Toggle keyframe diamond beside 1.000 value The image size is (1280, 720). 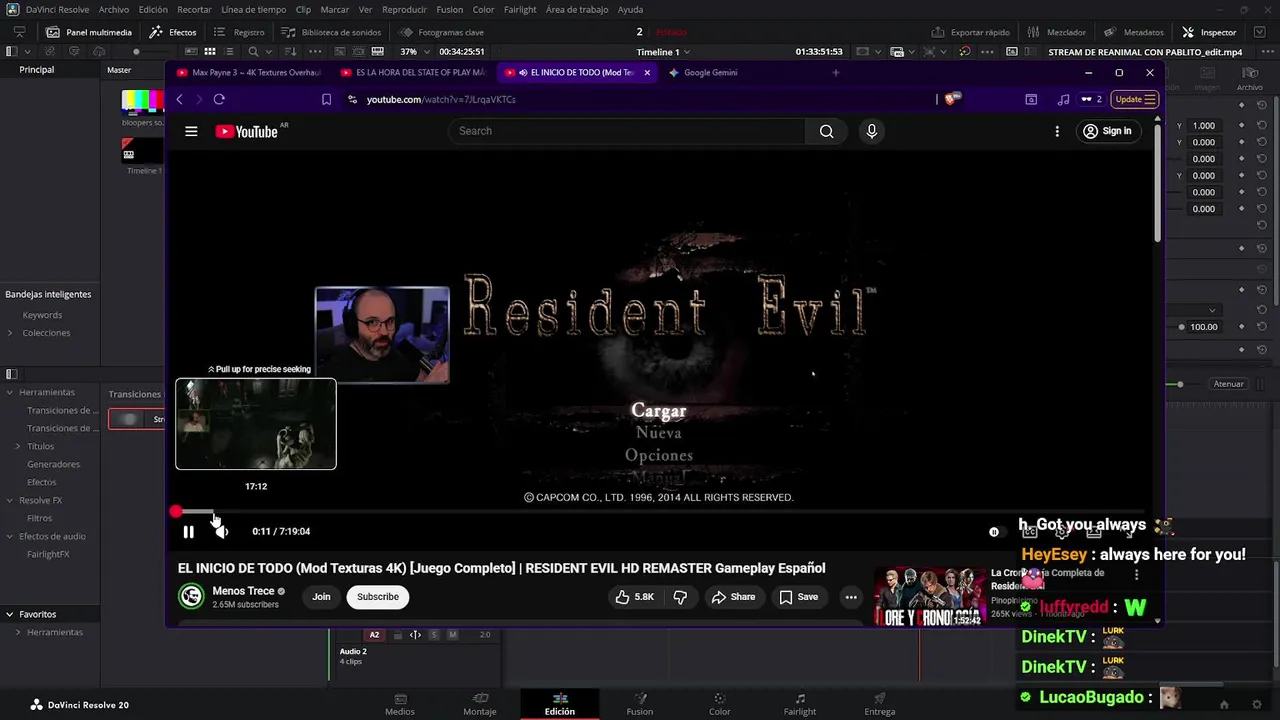pos(1241,126)
